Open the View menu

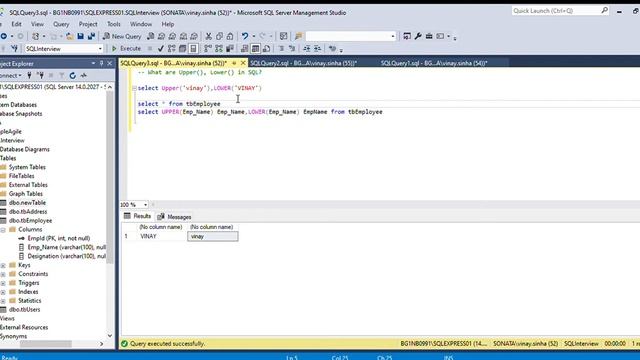(37, 24)
